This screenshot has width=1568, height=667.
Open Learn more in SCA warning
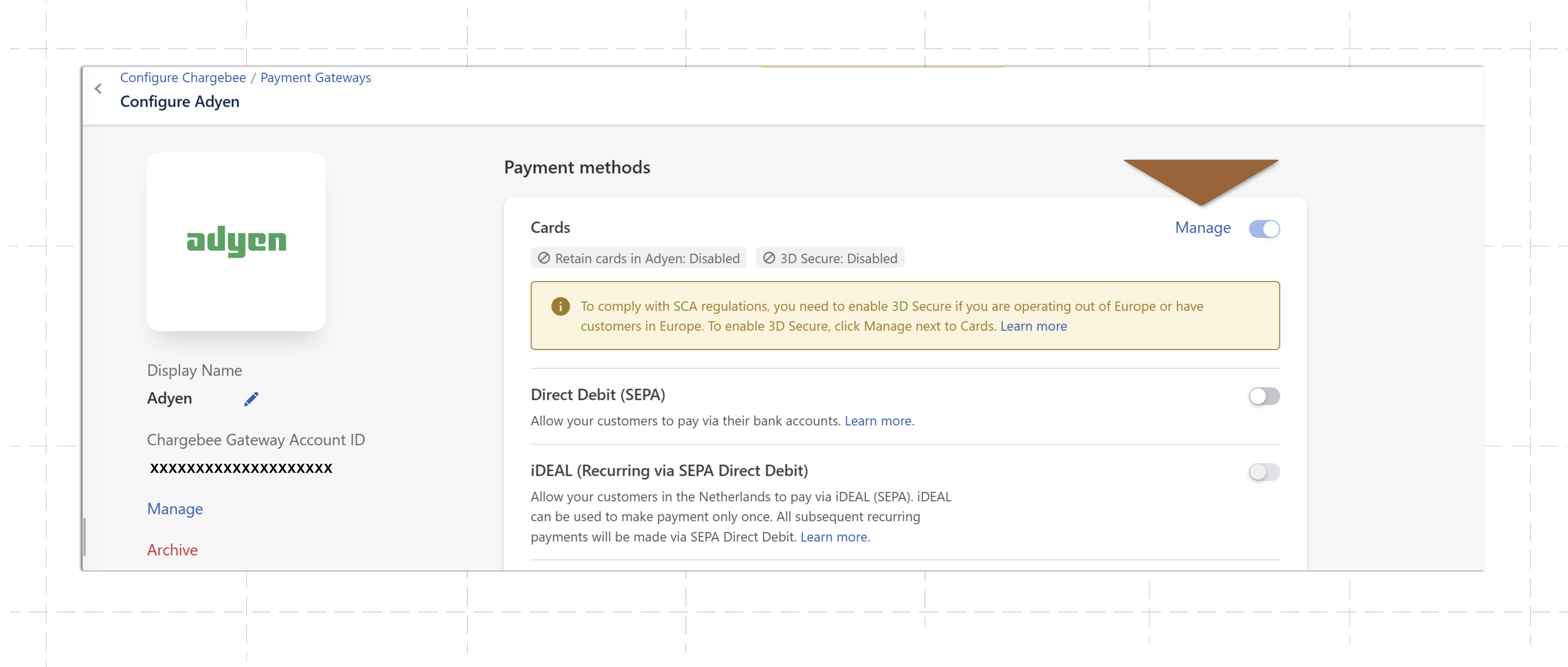[x=1034, y=326]
